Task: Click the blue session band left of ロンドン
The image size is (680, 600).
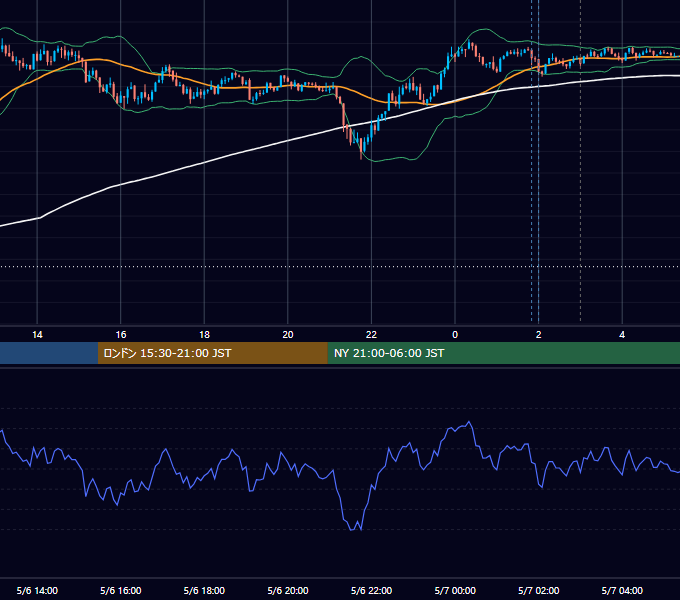Action: [x=49, y=353]
